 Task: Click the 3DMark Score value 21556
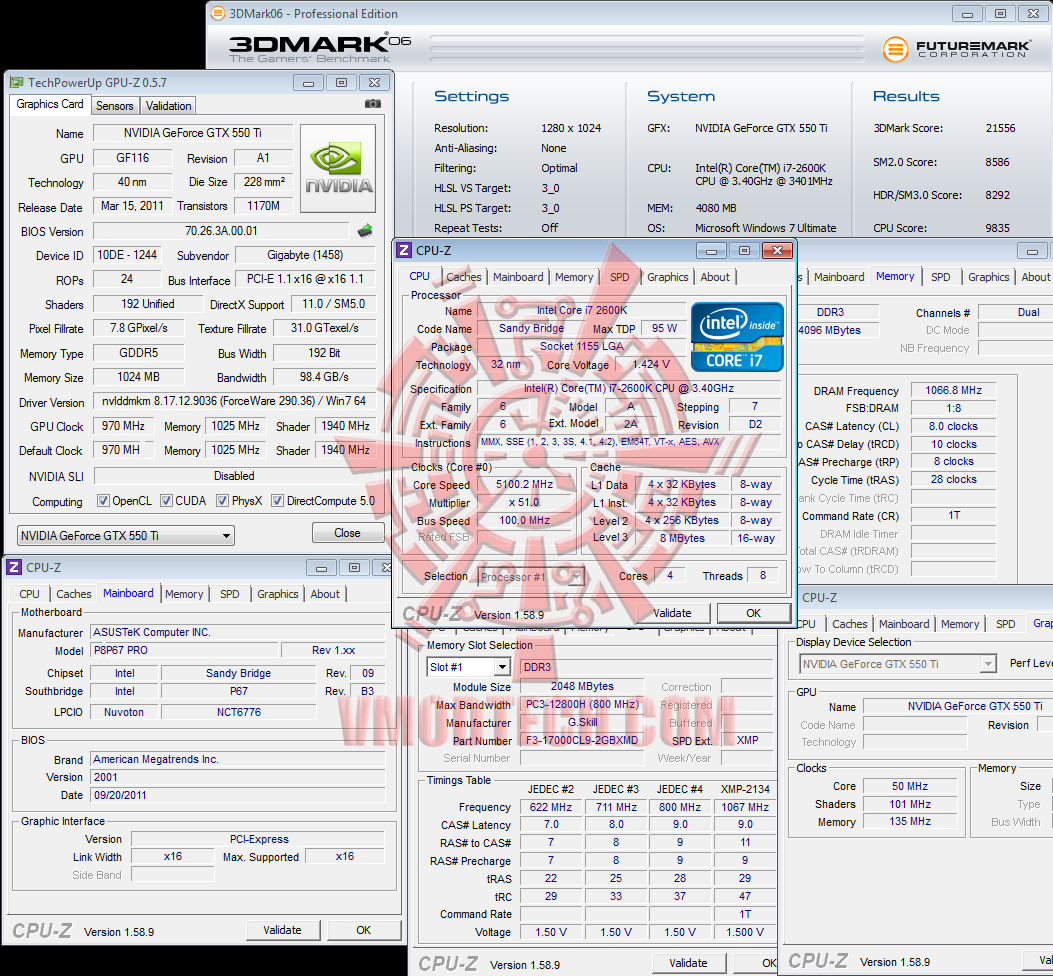click(x=1000, y=128)
